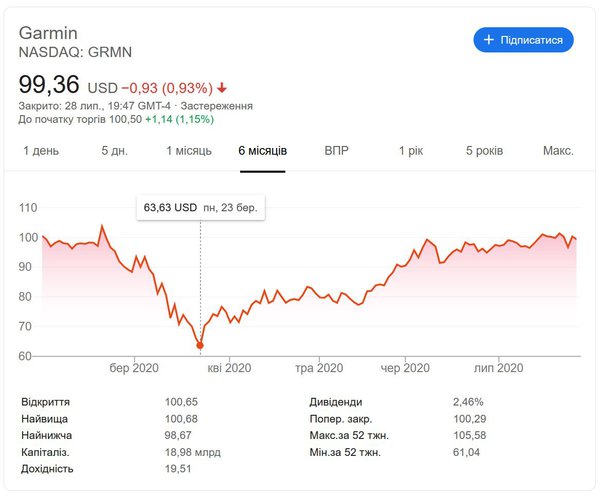Viewport: 600px width, 496px height.
Task: Click the Garmin company title
Action: 49,32
